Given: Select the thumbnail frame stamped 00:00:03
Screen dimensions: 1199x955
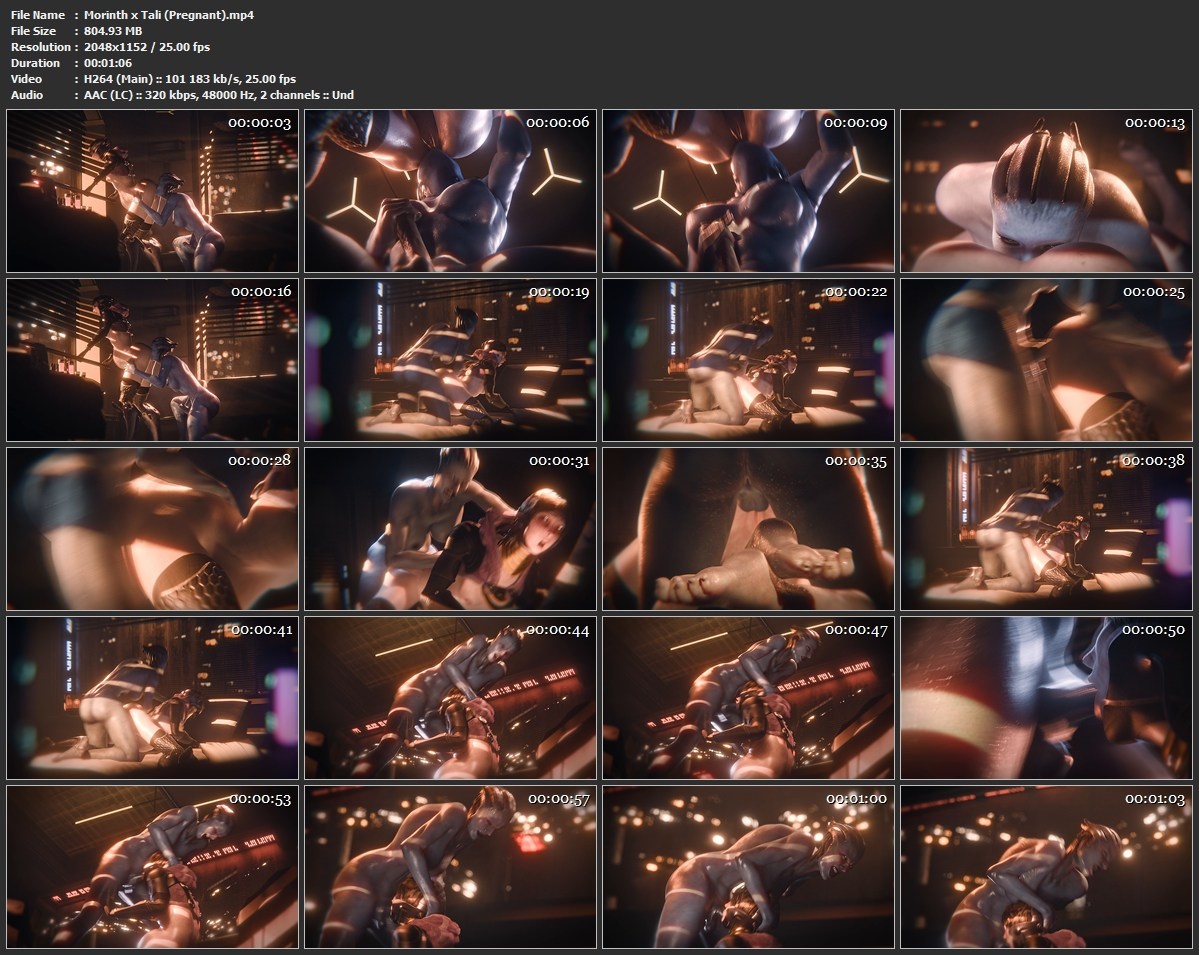Looking at the screenshot, I should coord(152,190).
